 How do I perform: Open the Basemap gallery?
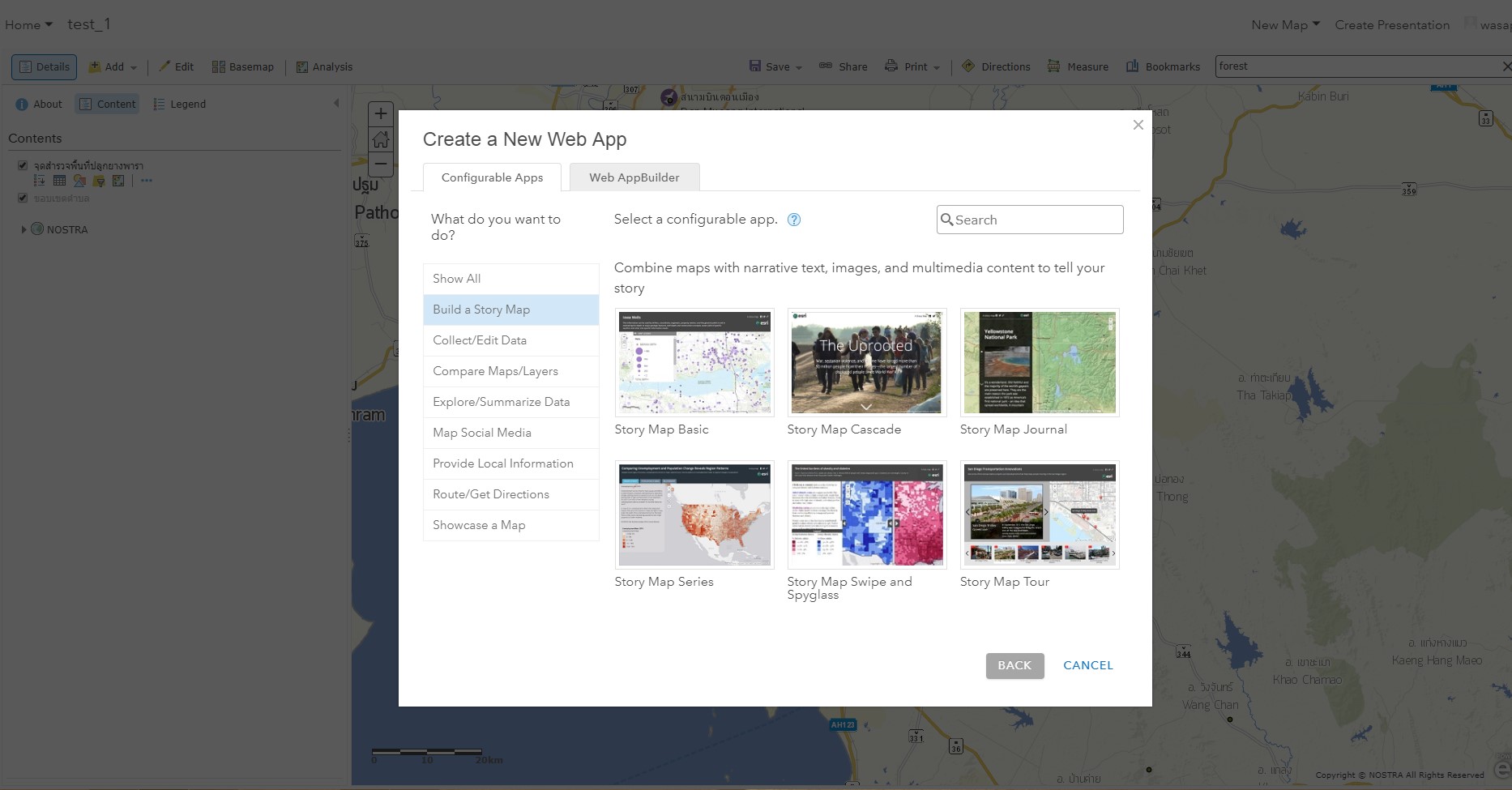click(243, 67)
